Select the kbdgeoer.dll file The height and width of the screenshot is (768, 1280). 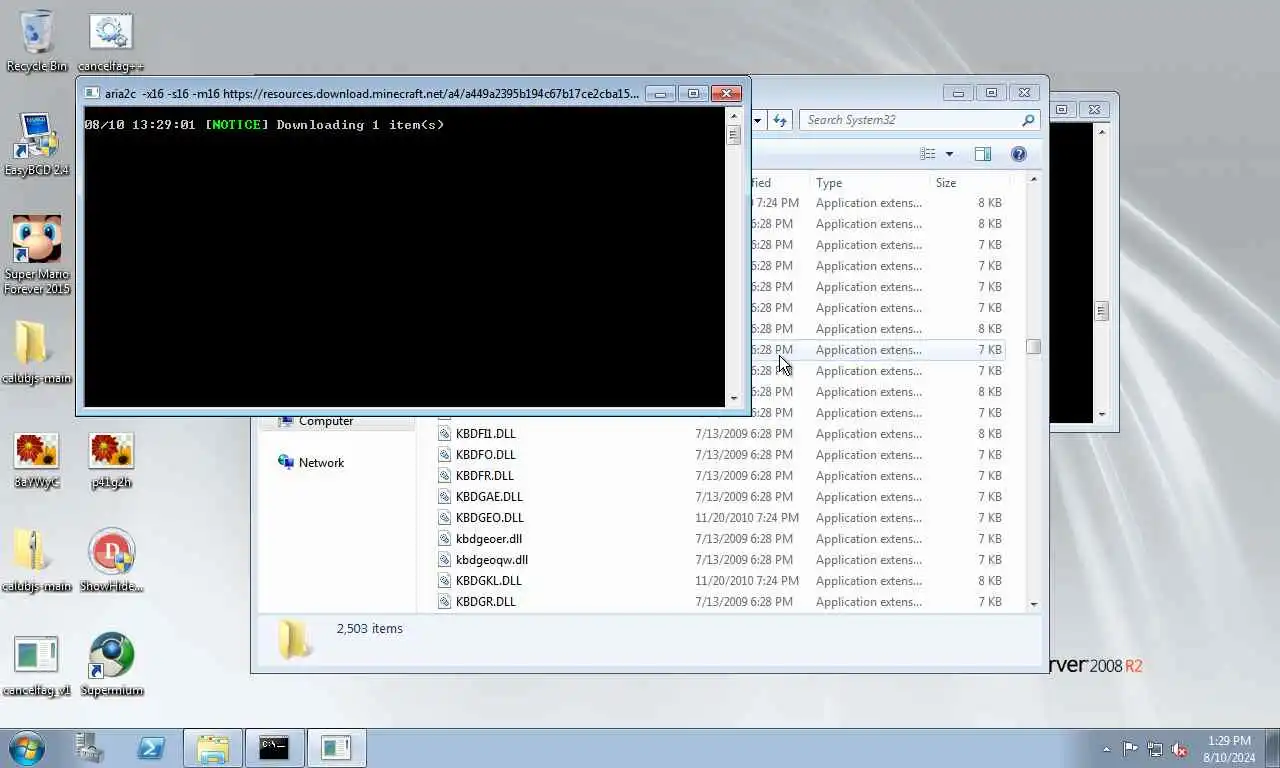pyautogui.click(x=489, y=539)
